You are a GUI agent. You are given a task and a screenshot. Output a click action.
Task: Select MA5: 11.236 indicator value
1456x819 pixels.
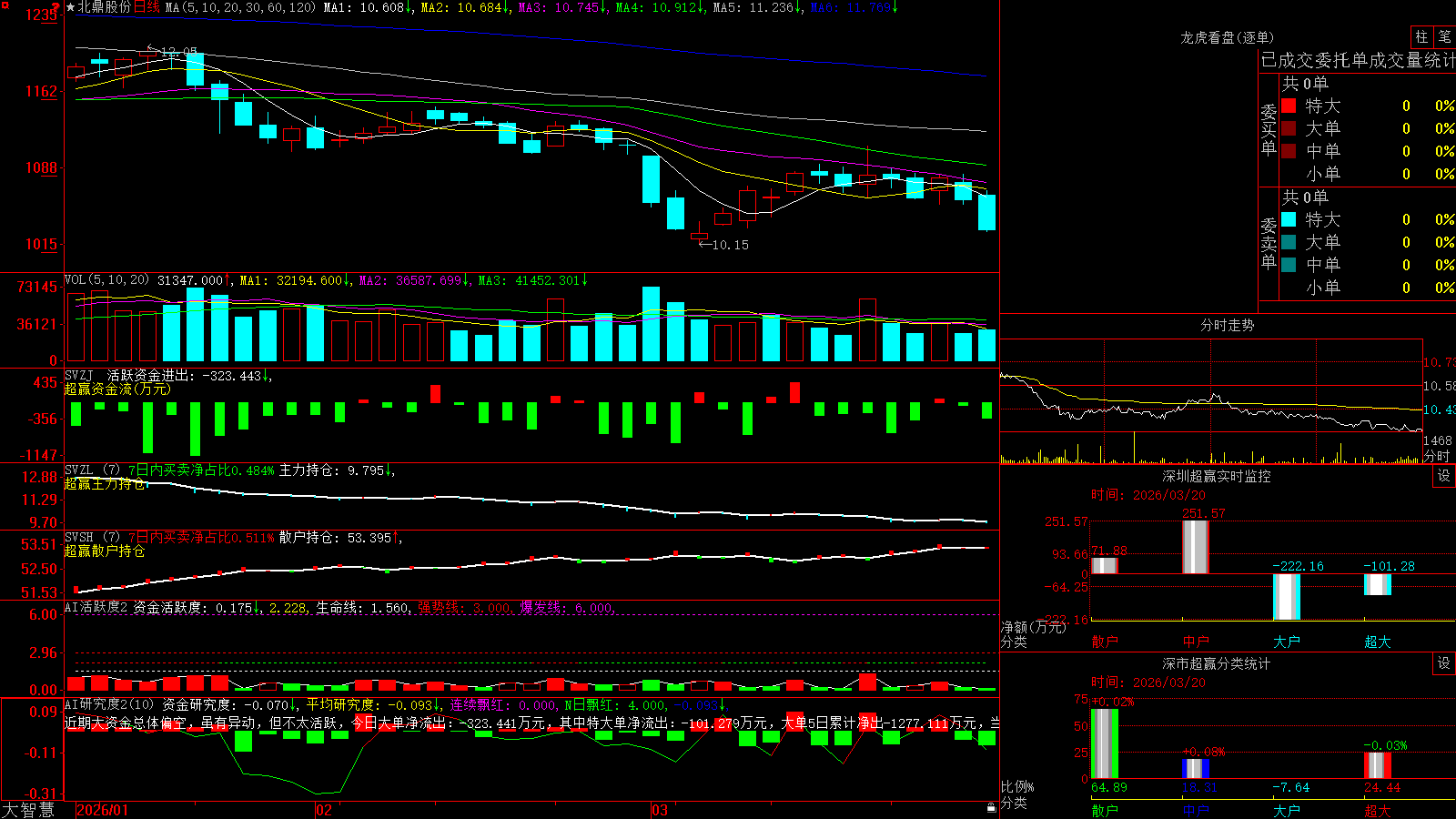[758, 7]
